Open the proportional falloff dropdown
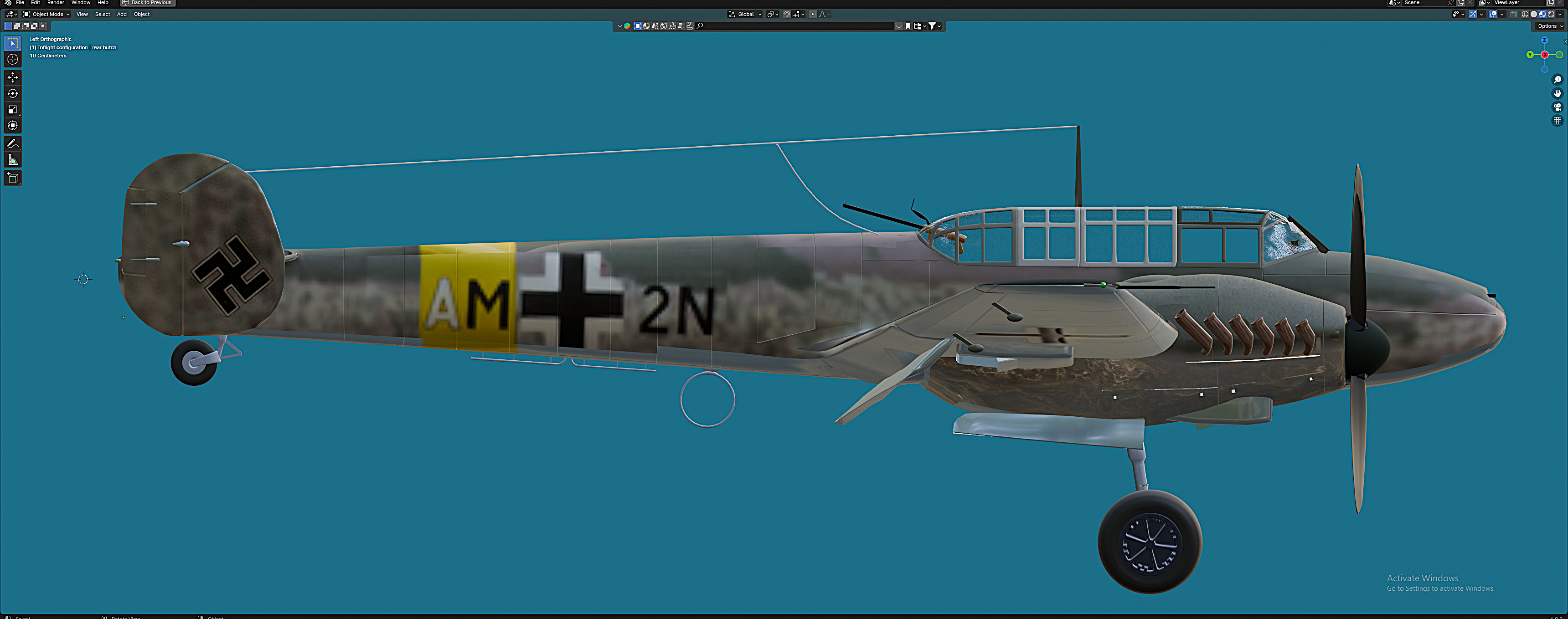Viewport: 1568px width, 619px height. pos(824,15)
